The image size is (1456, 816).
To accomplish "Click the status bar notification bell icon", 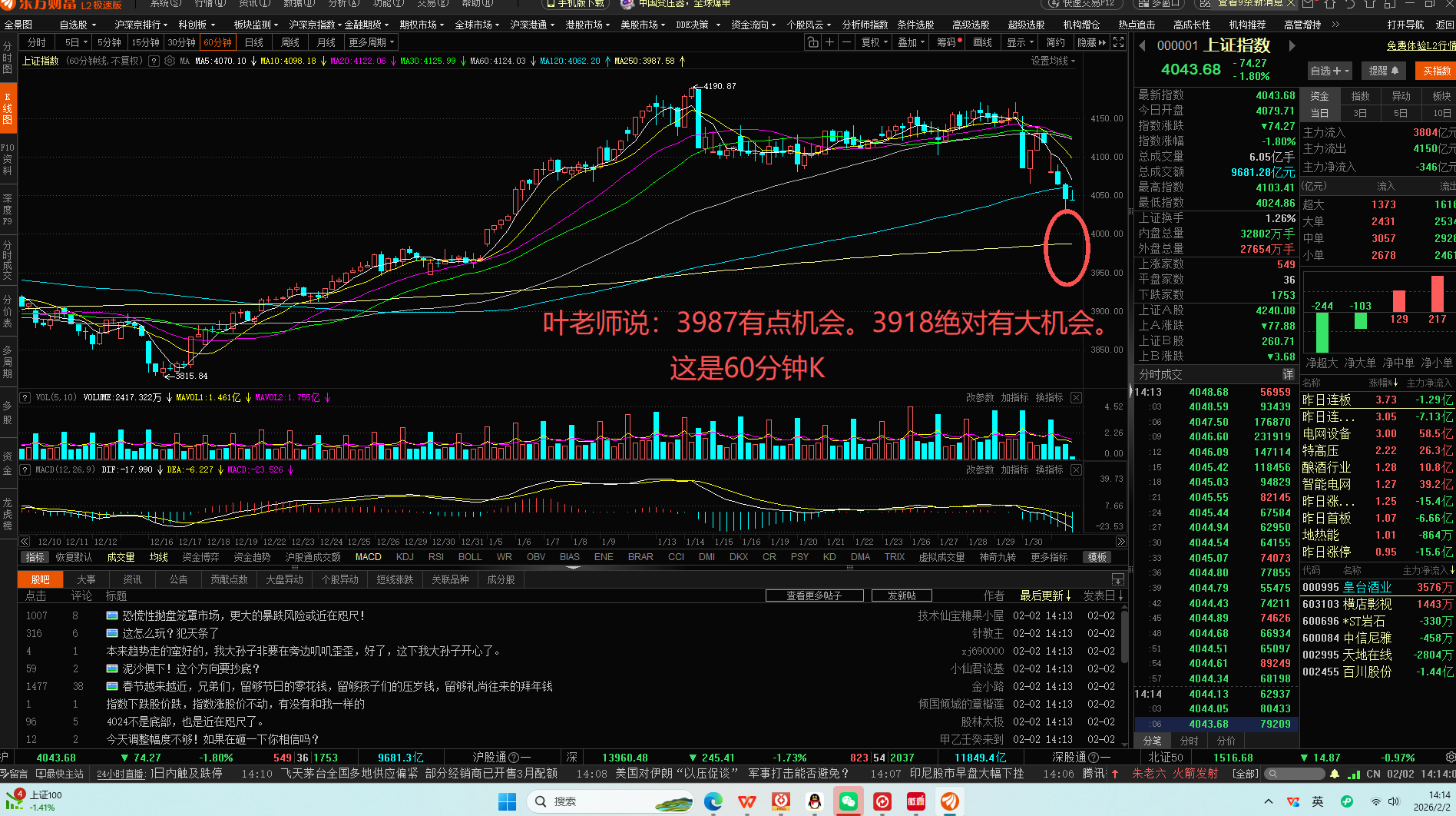I will [1335, 774].
